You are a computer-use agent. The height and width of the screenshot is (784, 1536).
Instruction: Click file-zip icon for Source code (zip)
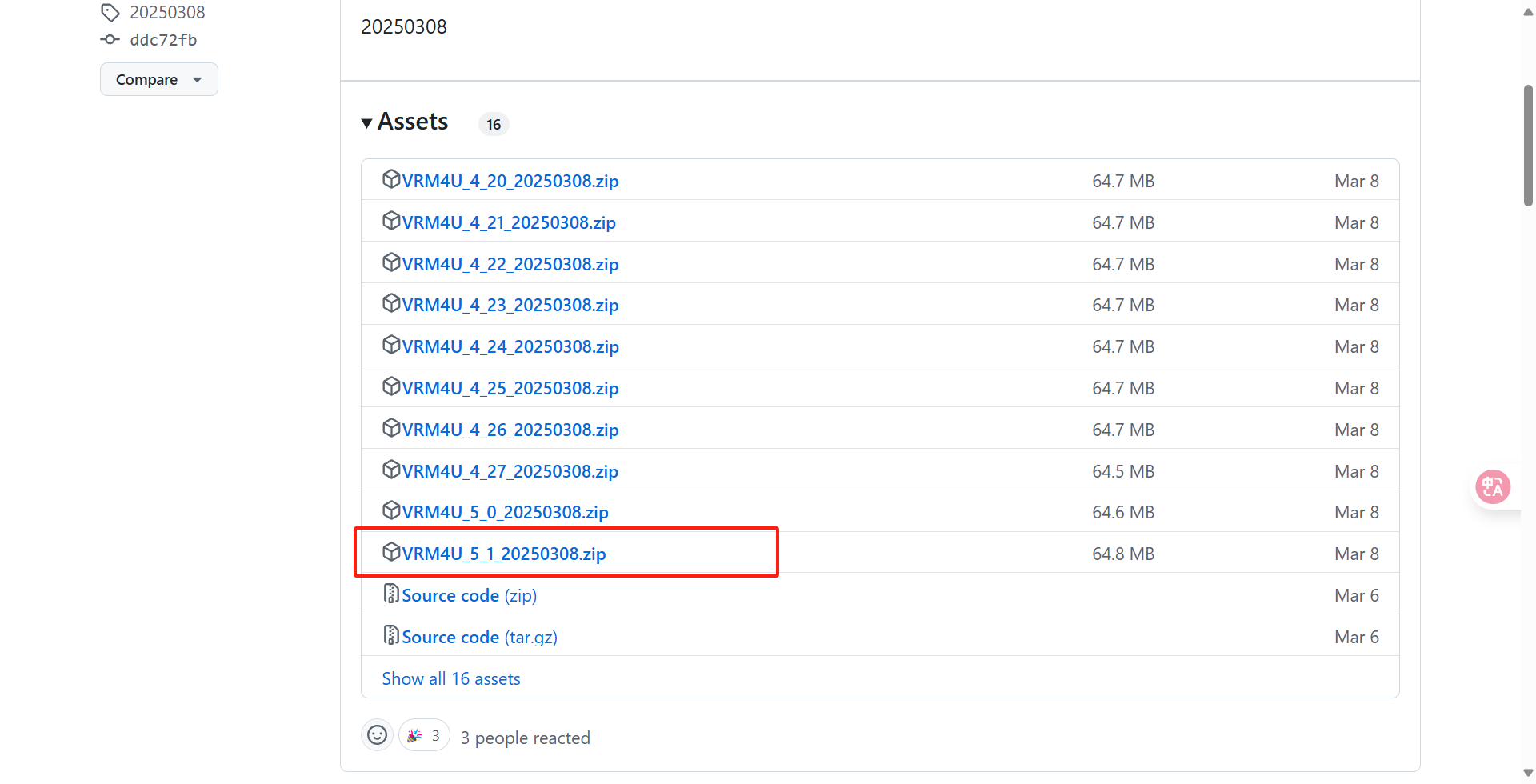(x=391, y=594)
